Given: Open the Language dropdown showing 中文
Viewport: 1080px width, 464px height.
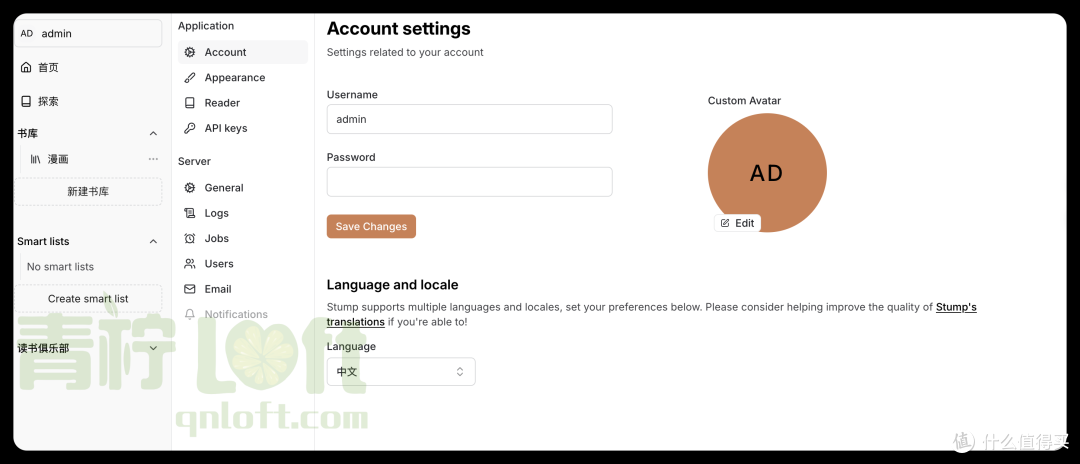Looking at the screenshot, I should (x=401, y=372).
